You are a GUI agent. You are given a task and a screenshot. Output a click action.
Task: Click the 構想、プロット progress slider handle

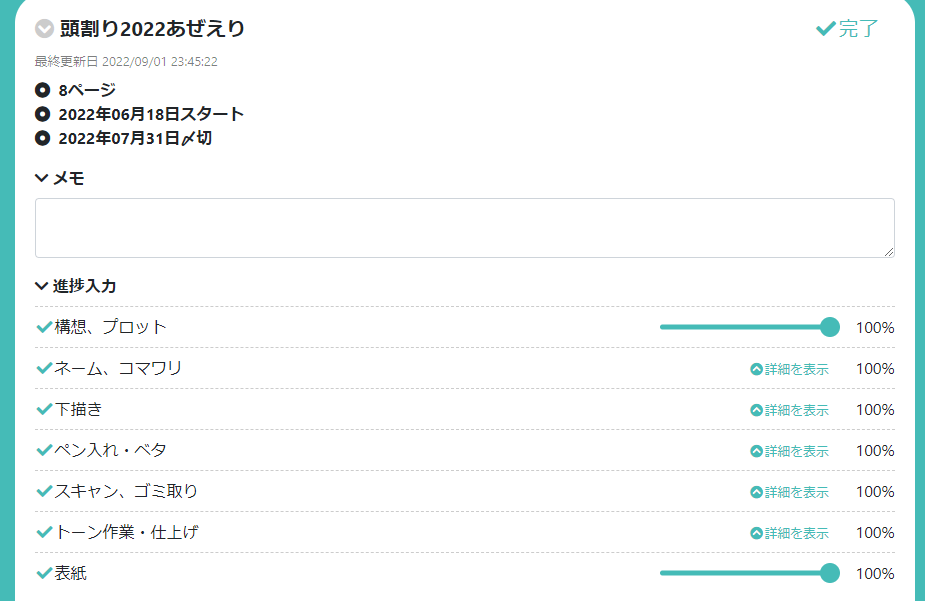[829, 327]
